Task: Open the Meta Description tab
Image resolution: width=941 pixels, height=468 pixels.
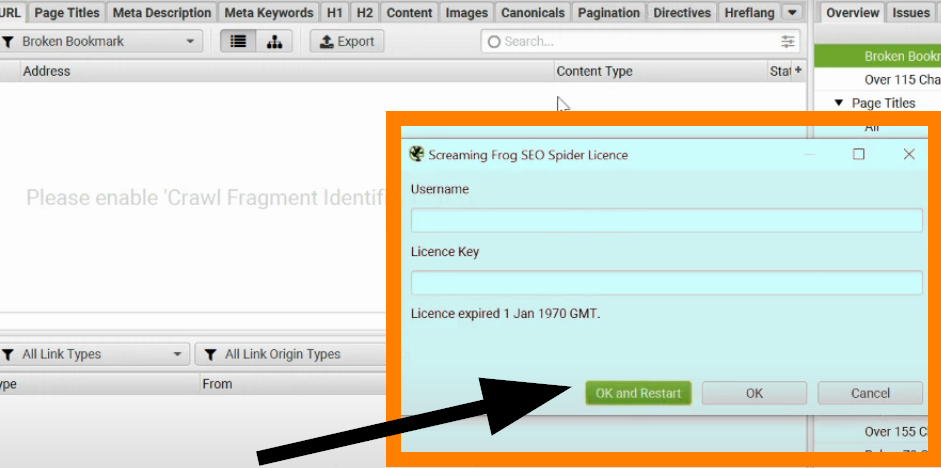Action: (162, 13)
